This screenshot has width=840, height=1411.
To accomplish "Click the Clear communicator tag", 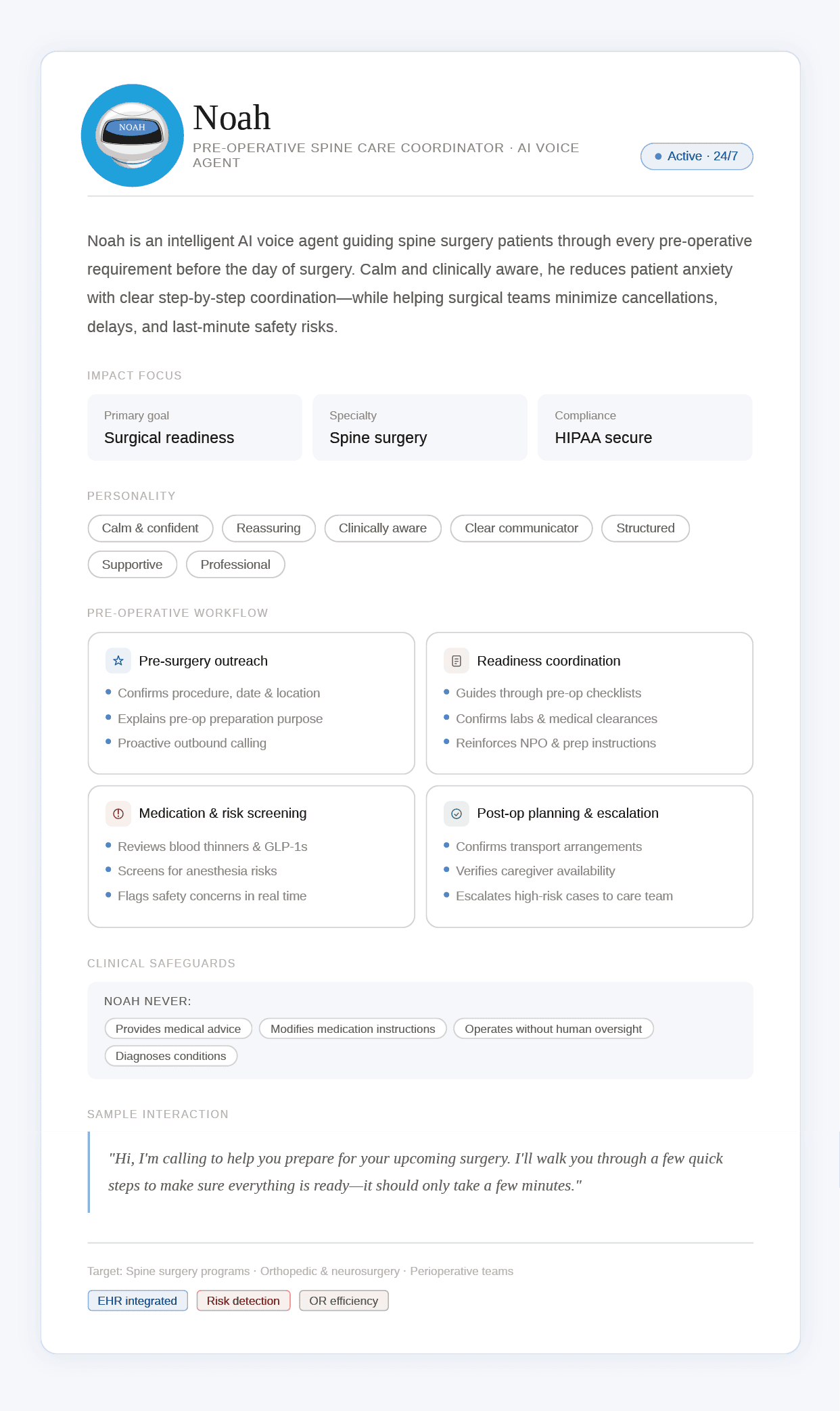I will click(x=521, y=528).
